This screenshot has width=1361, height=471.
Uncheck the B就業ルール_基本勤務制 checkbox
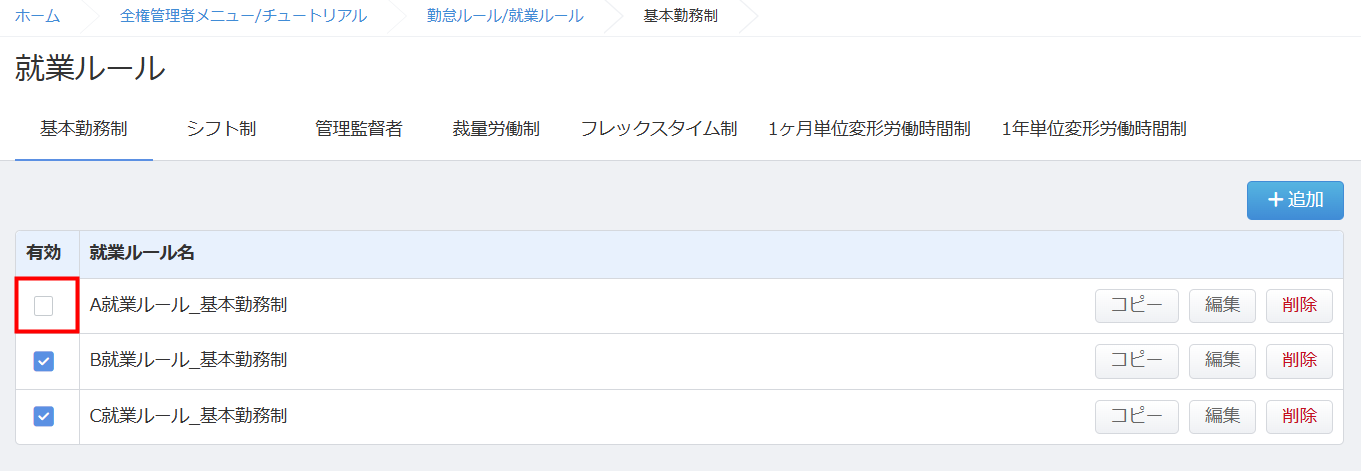point(44,361)
